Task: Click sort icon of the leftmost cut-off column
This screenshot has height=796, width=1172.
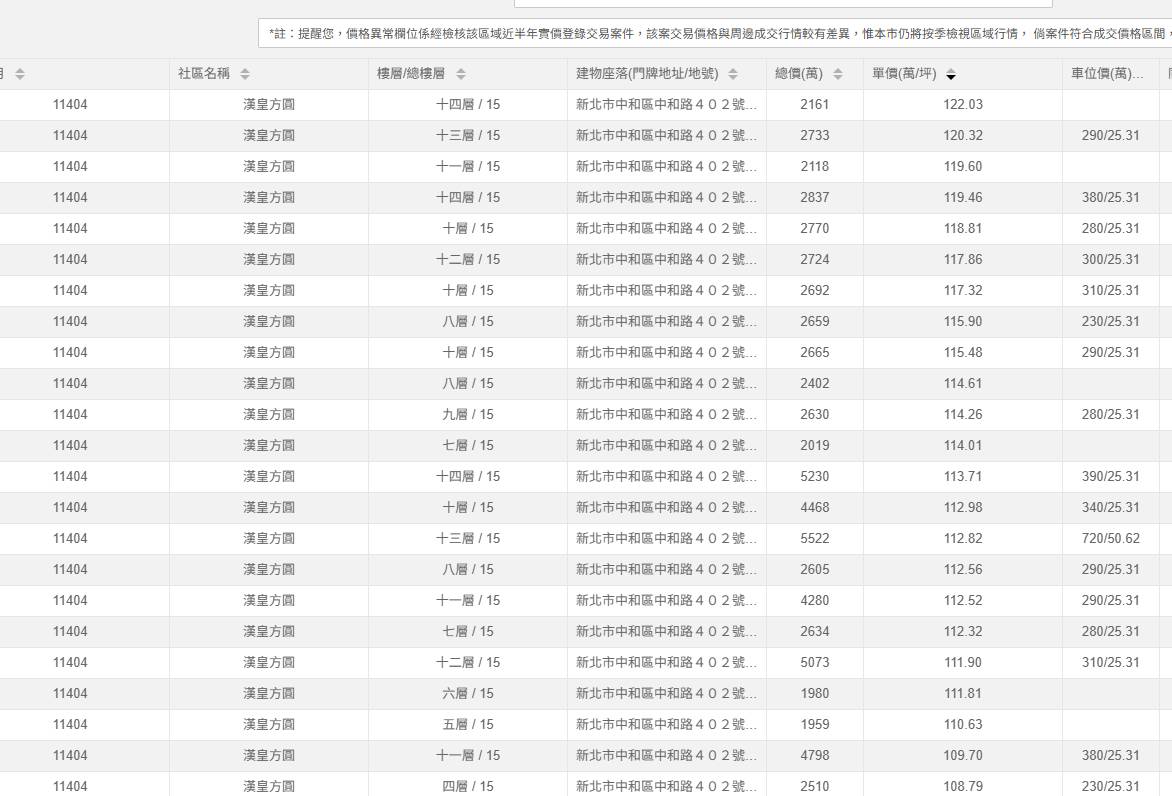Action: [20, 74]
